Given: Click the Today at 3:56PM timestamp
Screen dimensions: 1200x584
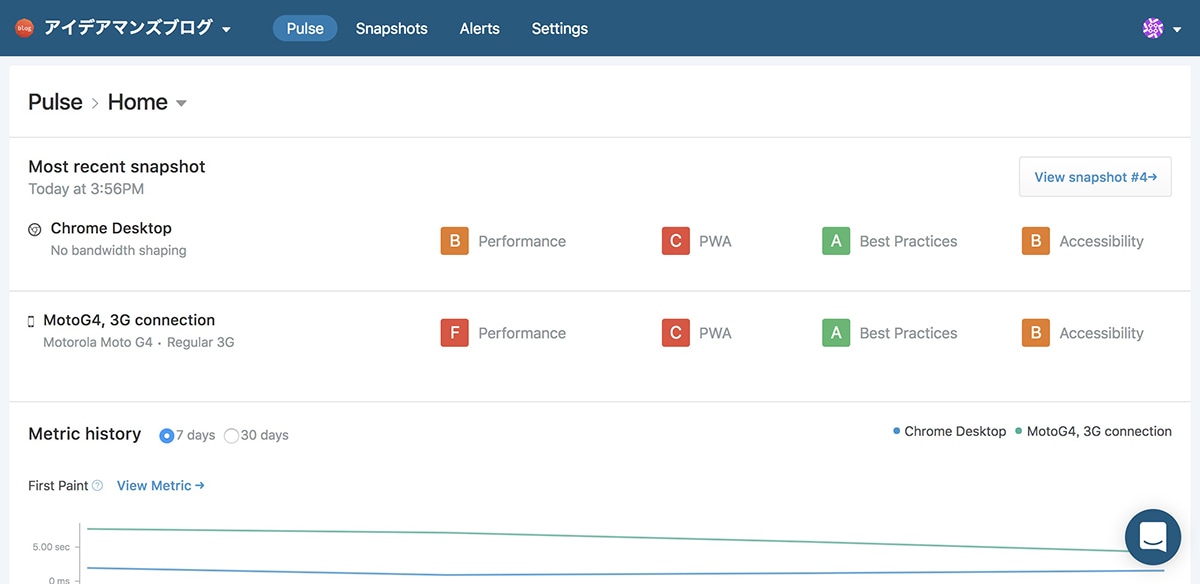Looking at the screenshot, I should coord(86,189).
